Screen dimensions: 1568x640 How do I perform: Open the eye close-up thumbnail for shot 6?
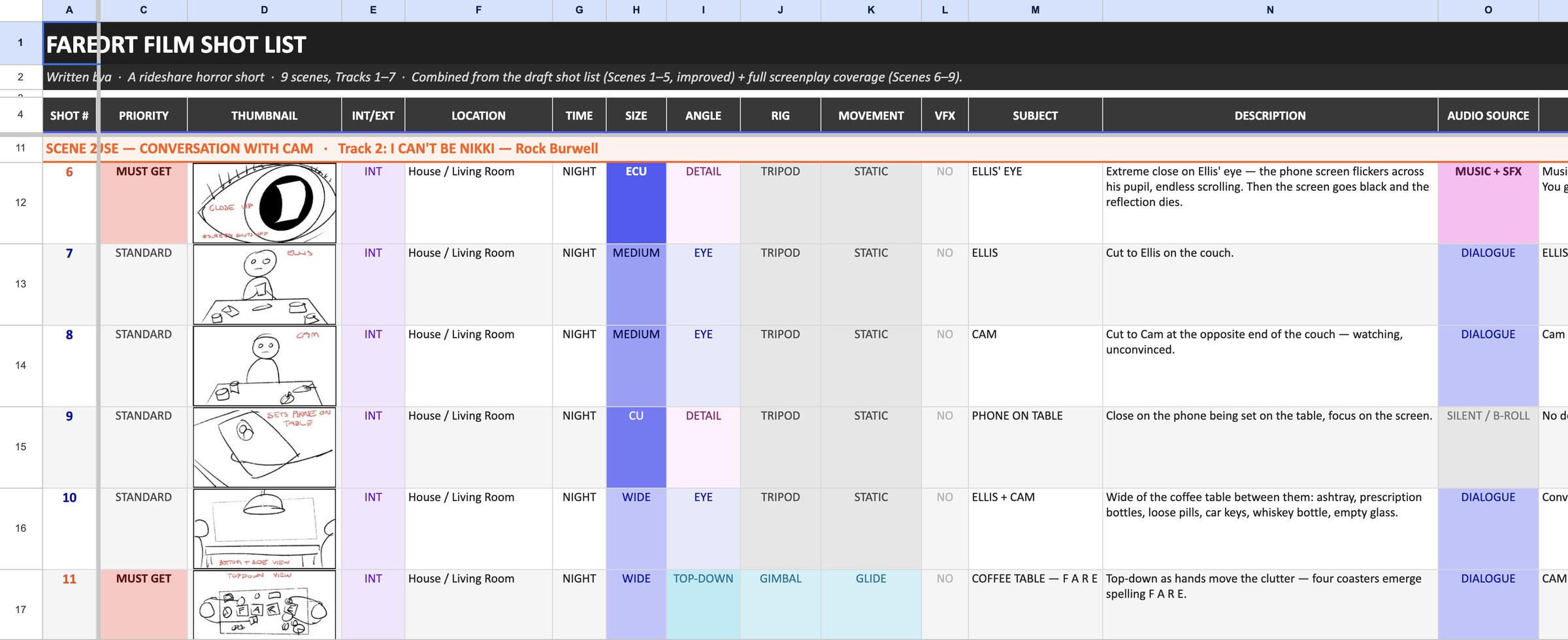tap(265, 203)
